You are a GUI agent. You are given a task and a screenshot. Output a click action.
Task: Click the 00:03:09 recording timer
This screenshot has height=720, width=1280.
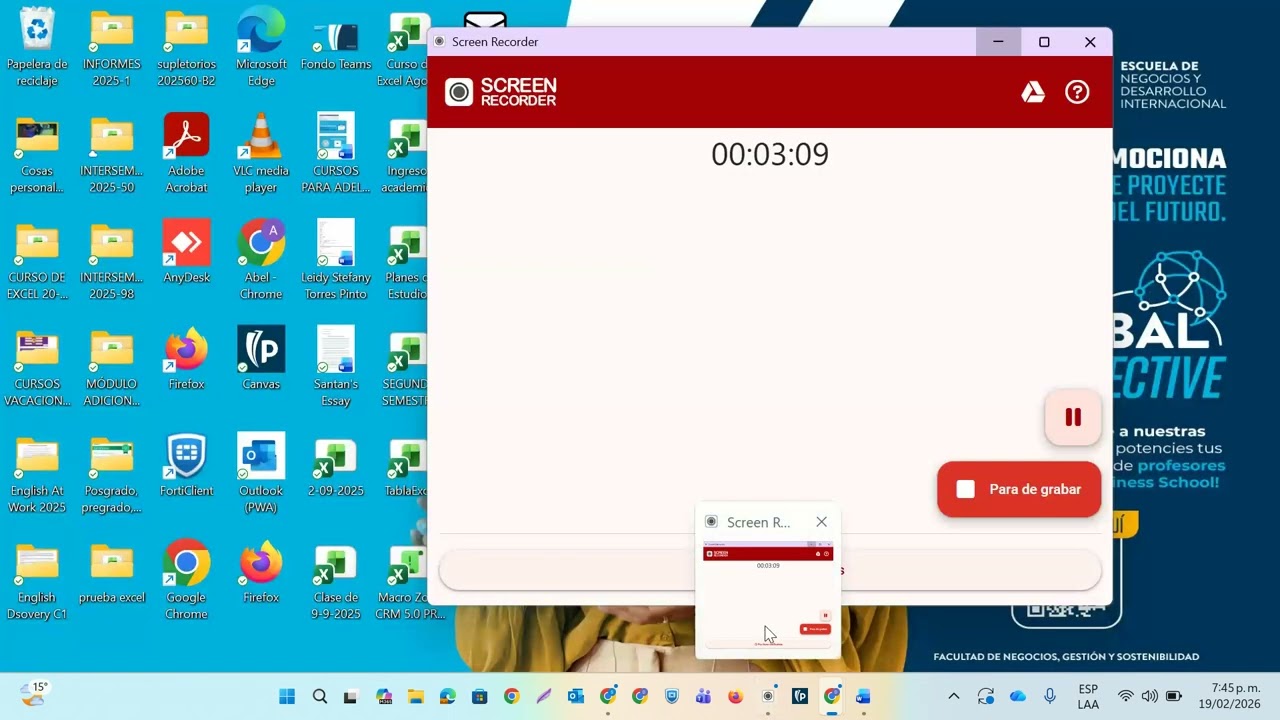coord(770,154)
